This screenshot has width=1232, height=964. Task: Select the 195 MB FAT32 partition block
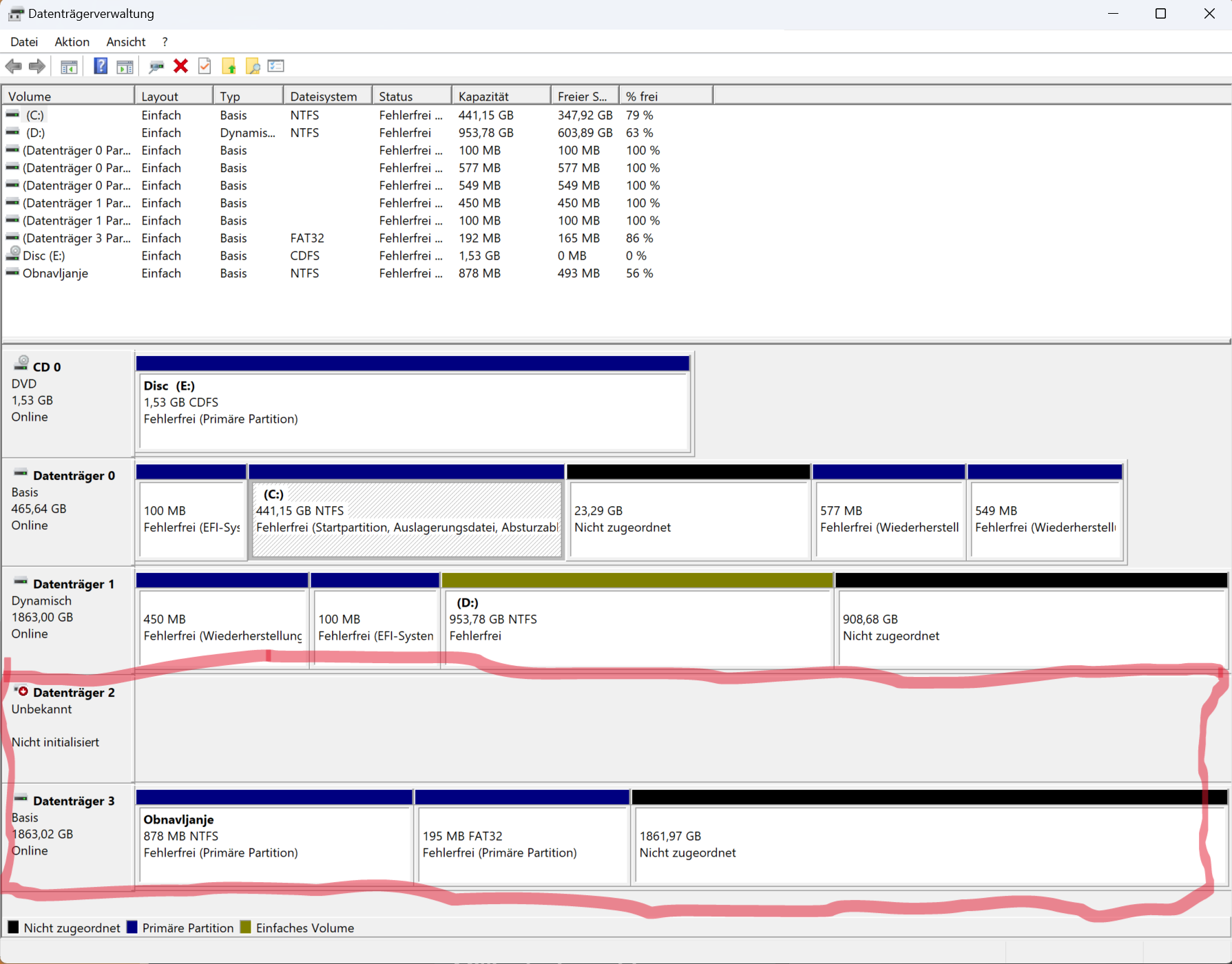coord(523,837)
